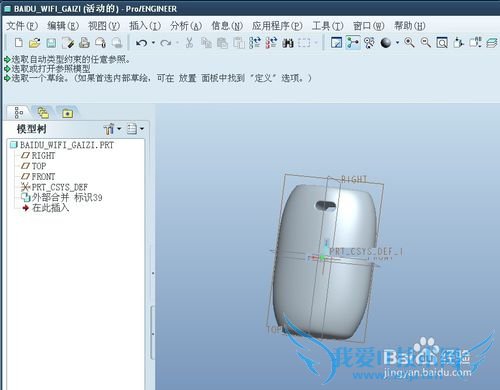Click the Open folder icon
The width and height of the screenshot is (500, 390).
point(34,43)
